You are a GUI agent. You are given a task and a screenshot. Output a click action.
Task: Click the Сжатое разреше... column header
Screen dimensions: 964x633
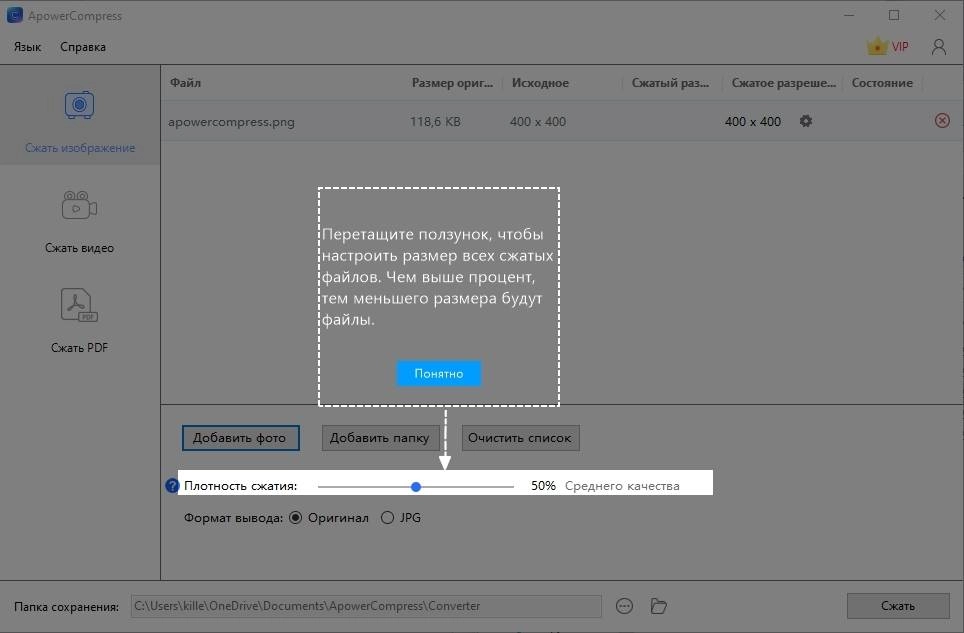(x=783, y=83)
